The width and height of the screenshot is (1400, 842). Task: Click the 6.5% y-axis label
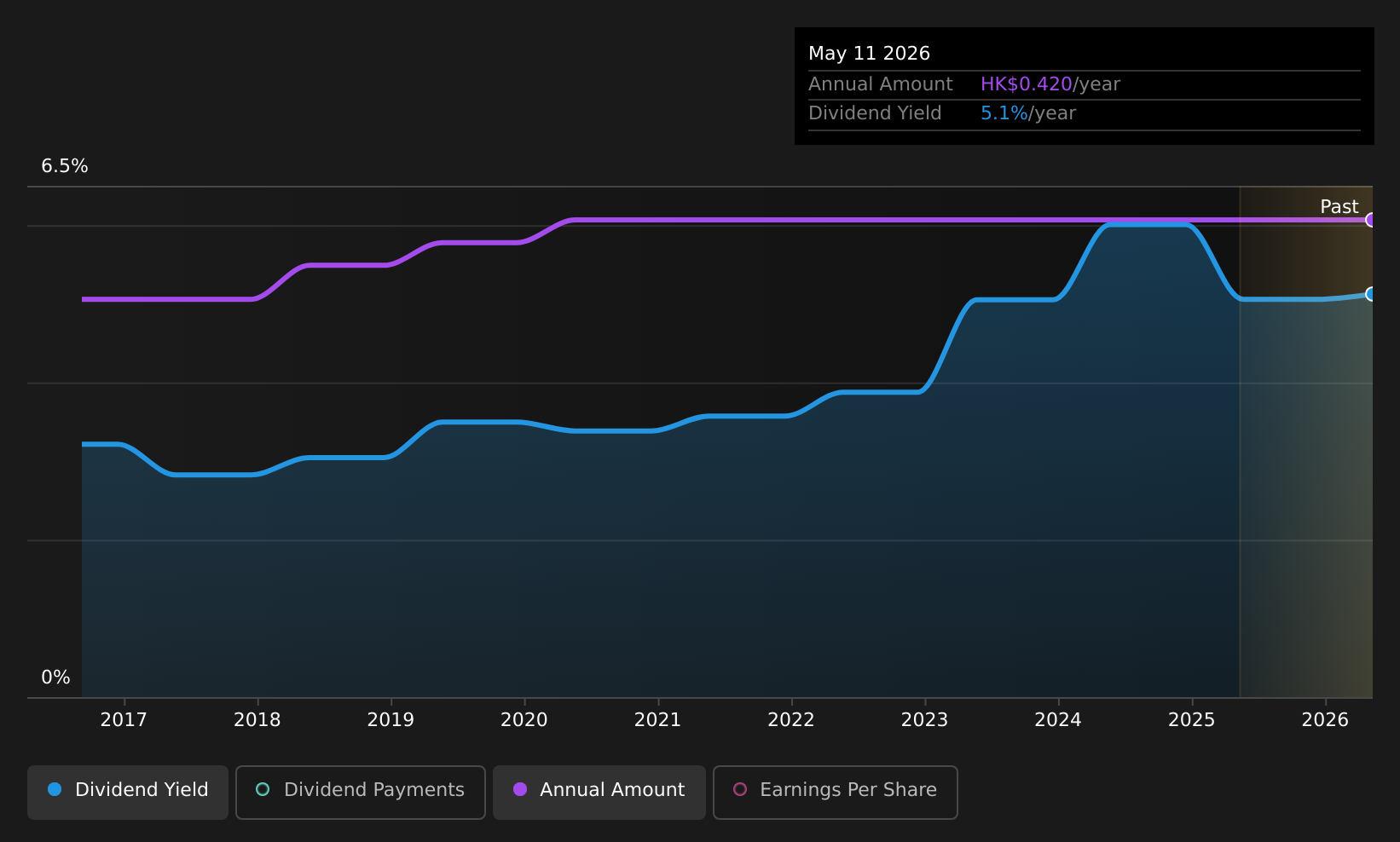click(x=65, y=166)
